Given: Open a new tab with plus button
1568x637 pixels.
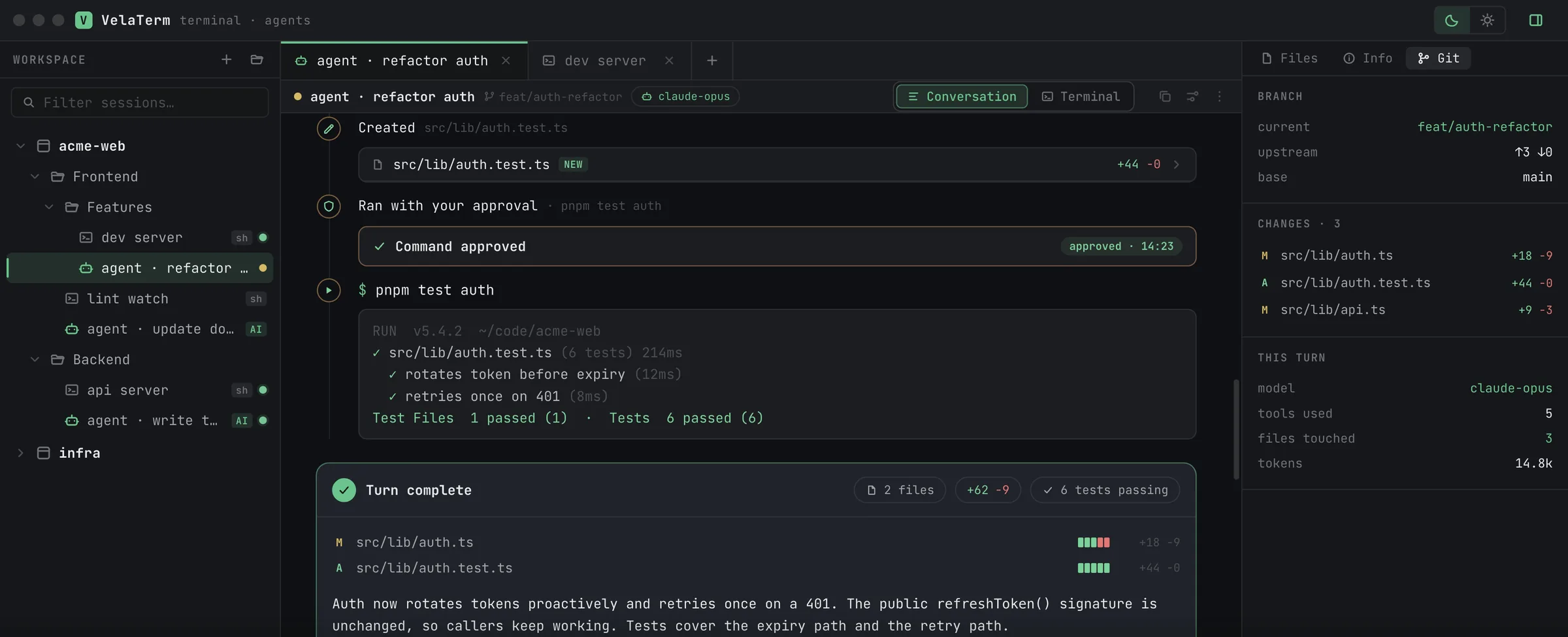Looking at the screenshot, I should (x=712, y=61).
